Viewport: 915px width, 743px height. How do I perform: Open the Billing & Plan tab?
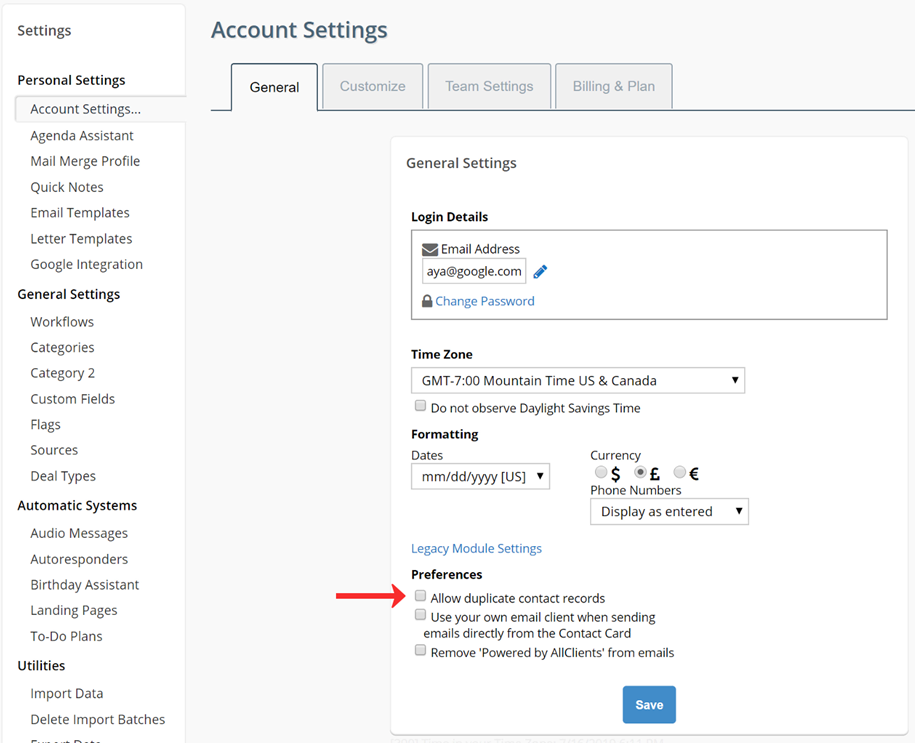[613, 86]
